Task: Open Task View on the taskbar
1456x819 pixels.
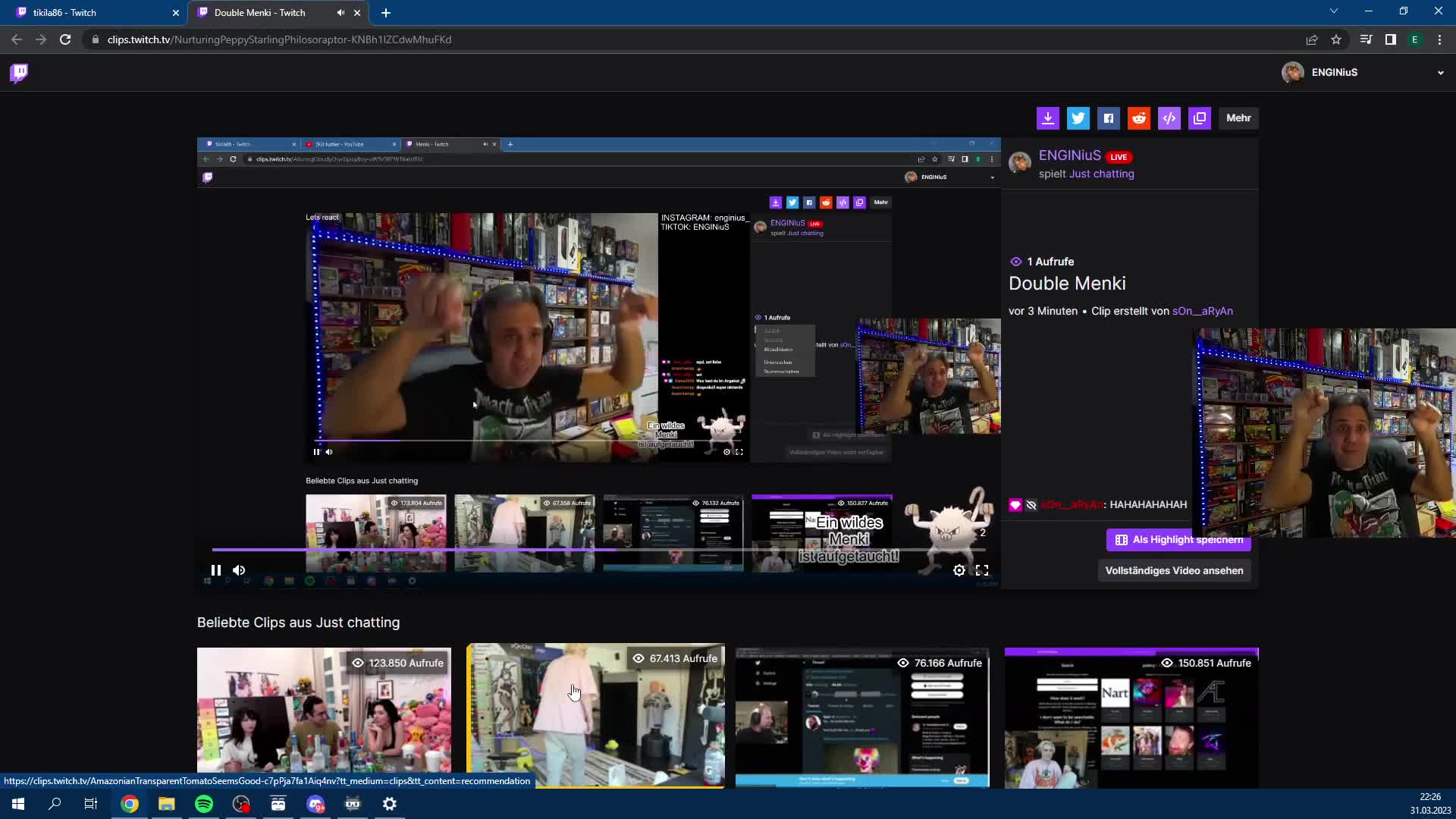Action: (91, 804)
